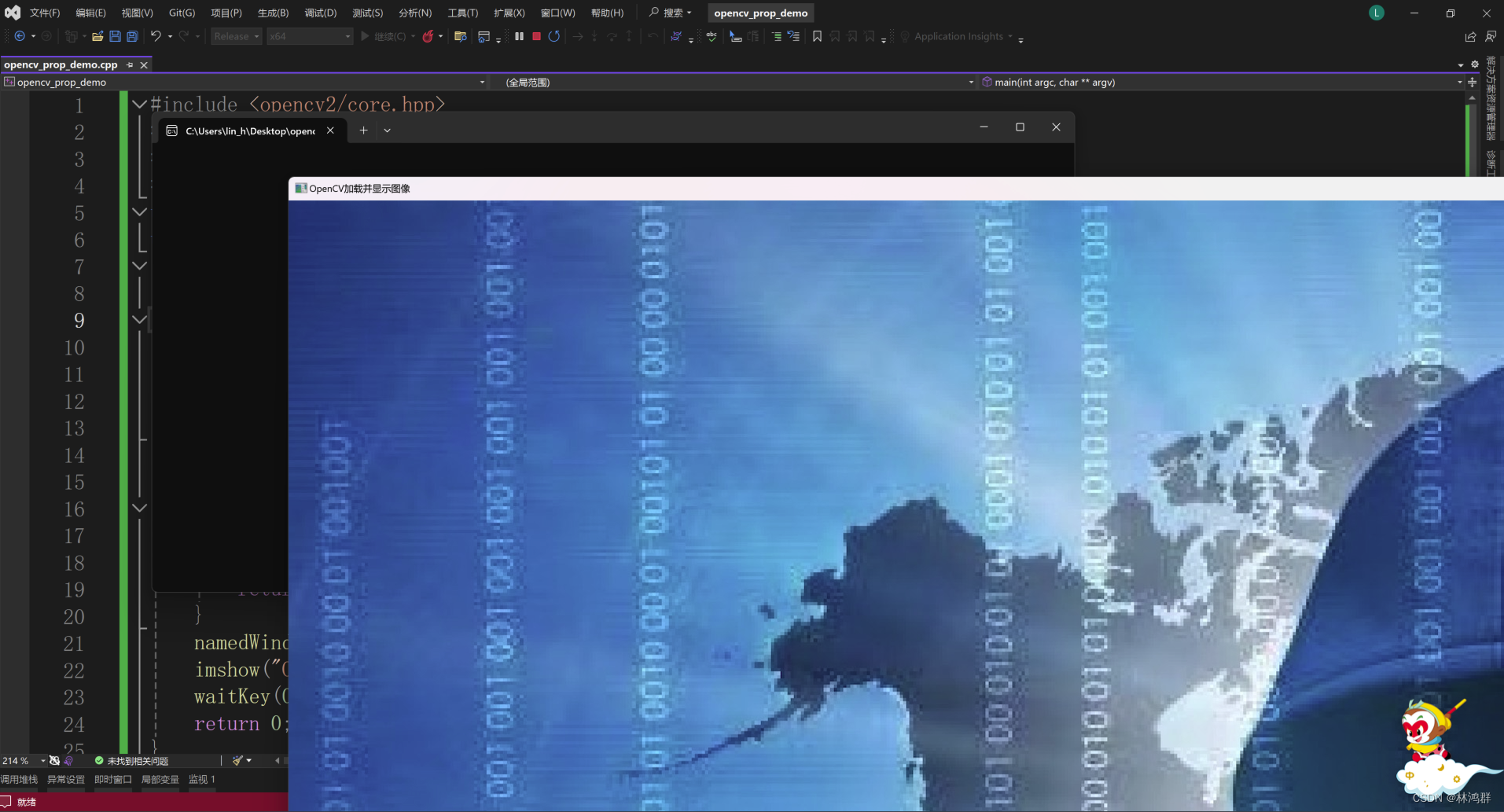
Task: Click the code cleanup broom icon
Action: 237,760
